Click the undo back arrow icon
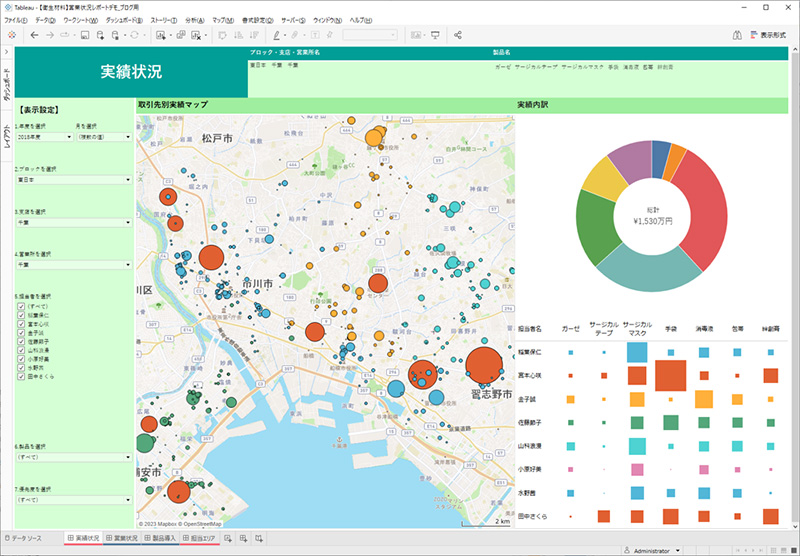800x556 pixels. tap(34, 34)
